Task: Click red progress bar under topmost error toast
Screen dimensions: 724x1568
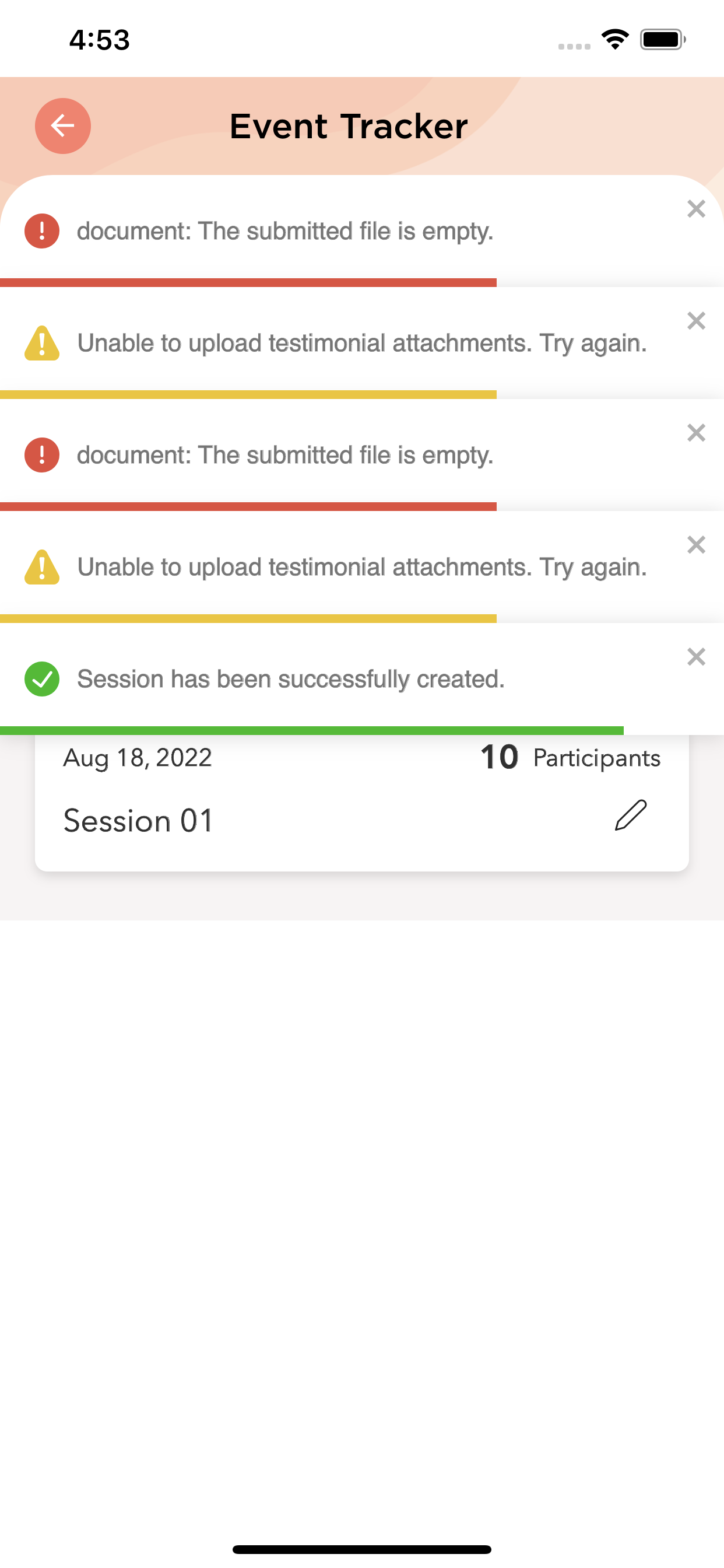Action: click(248, 282)
